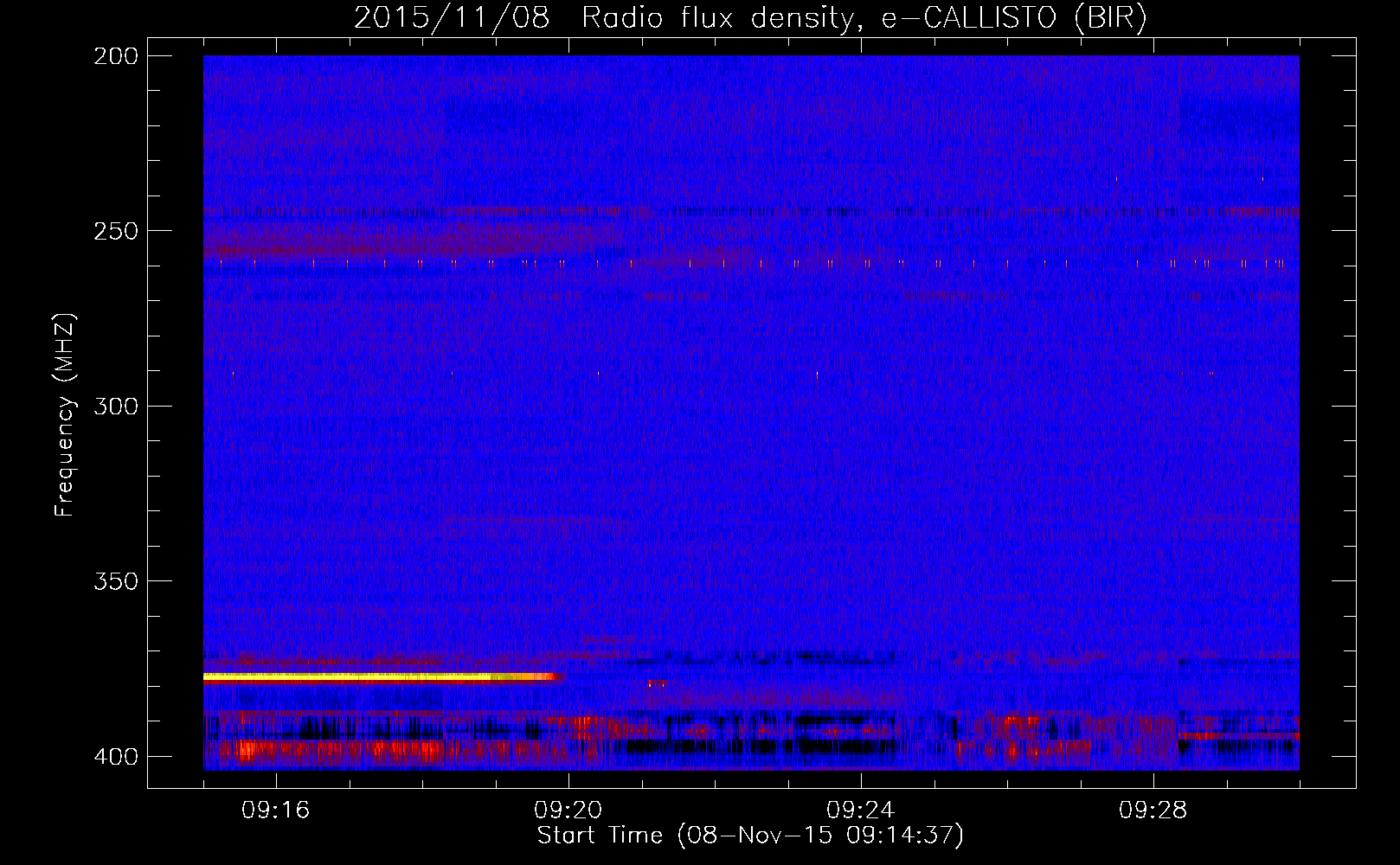
Task: Select the 300 frequency tick label
Action: point(116,406)
